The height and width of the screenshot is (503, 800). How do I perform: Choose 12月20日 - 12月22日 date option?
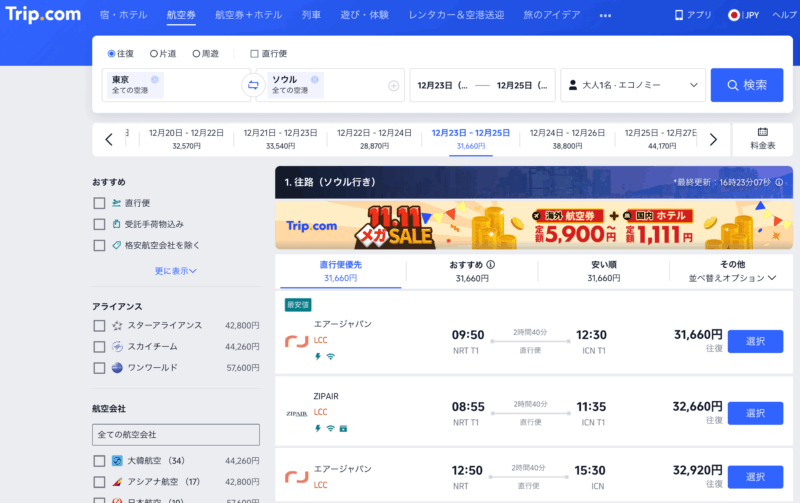[186, 139]
